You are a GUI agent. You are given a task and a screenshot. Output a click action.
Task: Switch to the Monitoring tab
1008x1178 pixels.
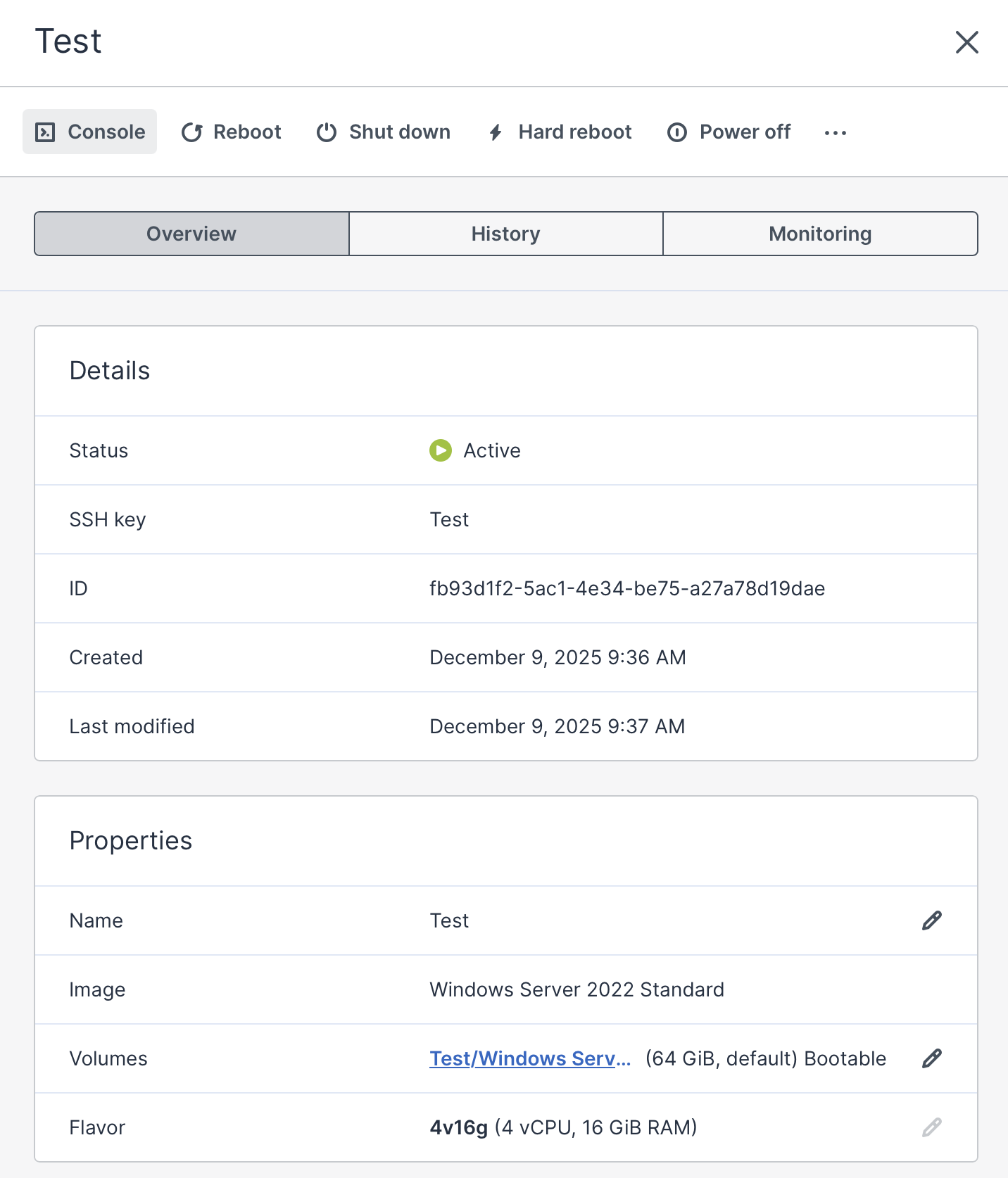820,234
